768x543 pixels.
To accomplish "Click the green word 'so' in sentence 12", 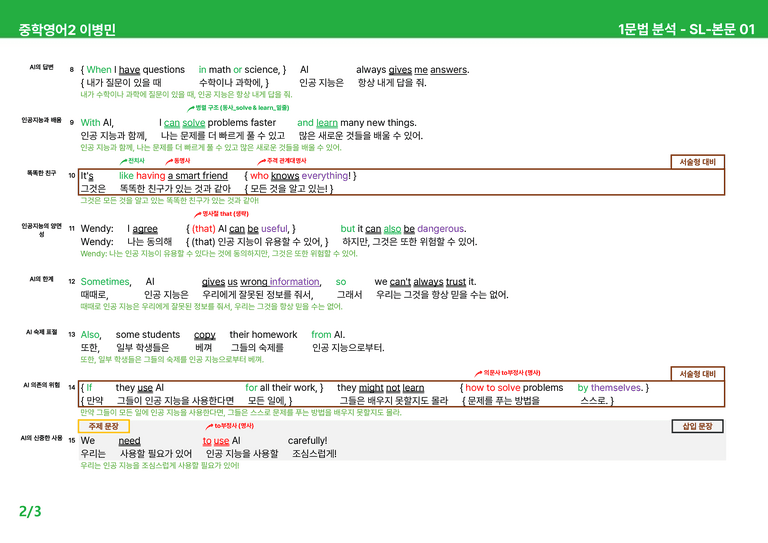I will click(341, 282).
